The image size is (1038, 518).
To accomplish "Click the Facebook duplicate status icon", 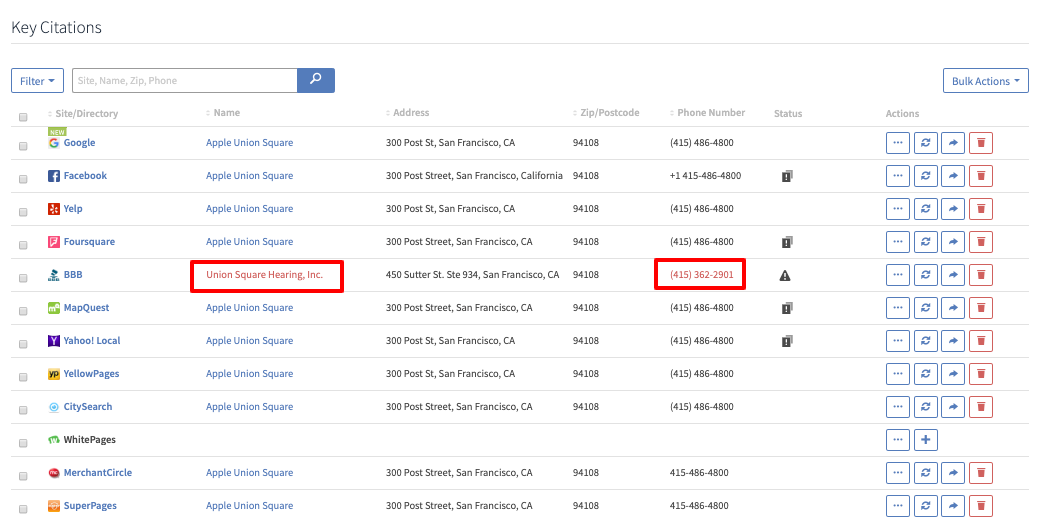I will 786,176.
